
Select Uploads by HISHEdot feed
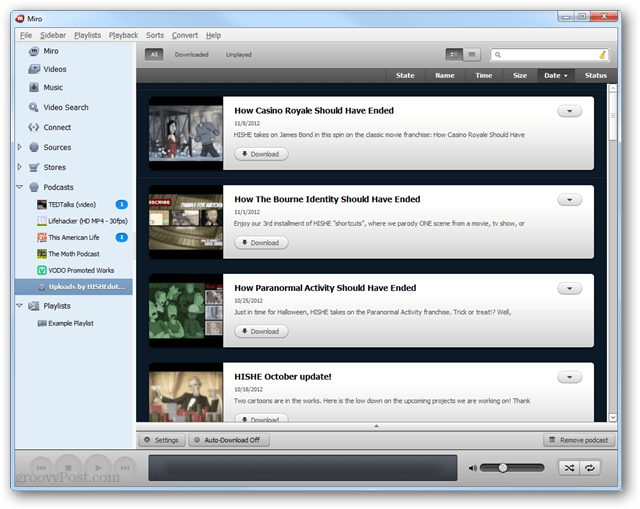click(74, 287)
